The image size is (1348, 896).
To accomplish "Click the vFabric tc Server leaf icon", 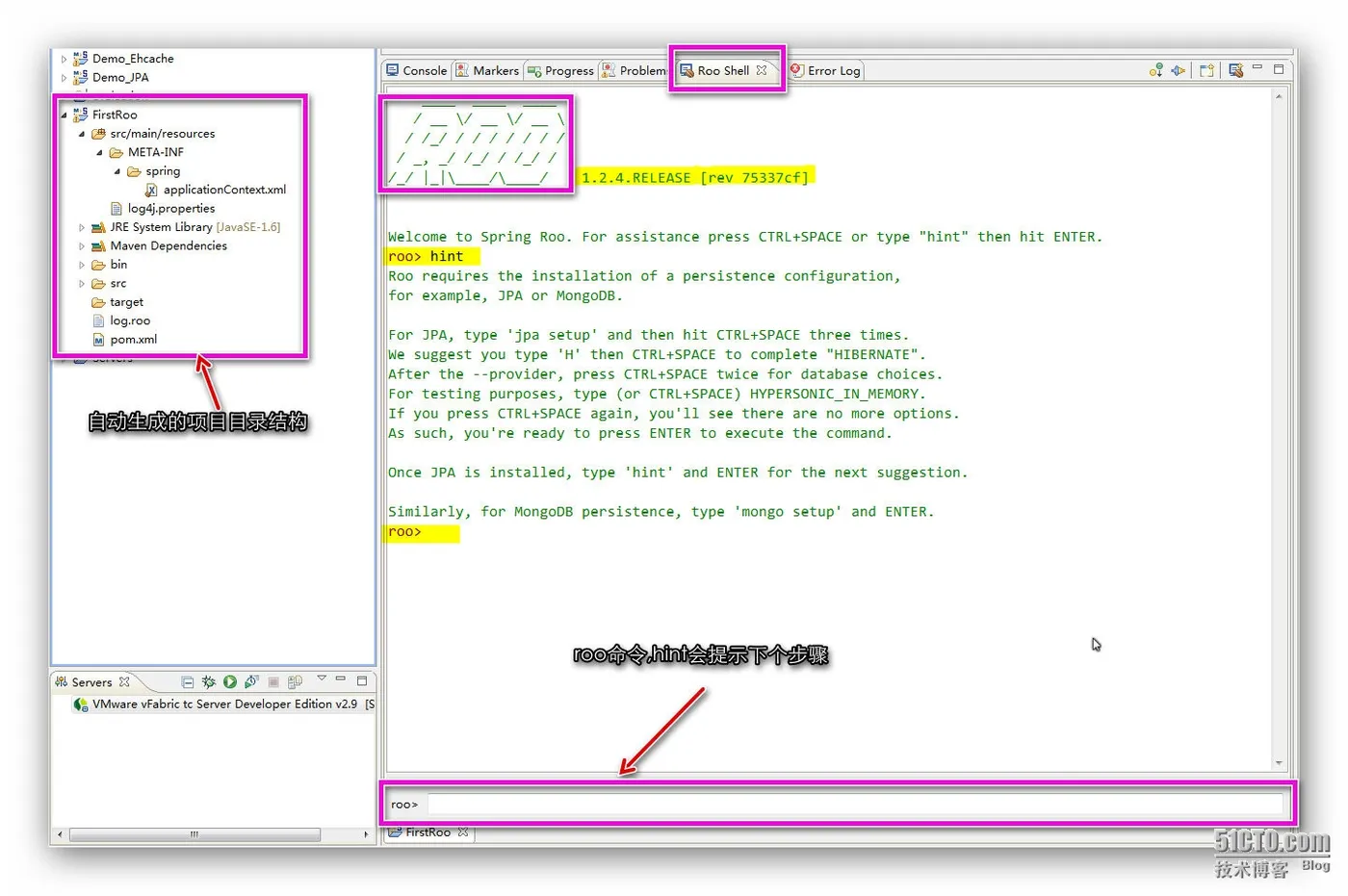I will click(81, 704).
